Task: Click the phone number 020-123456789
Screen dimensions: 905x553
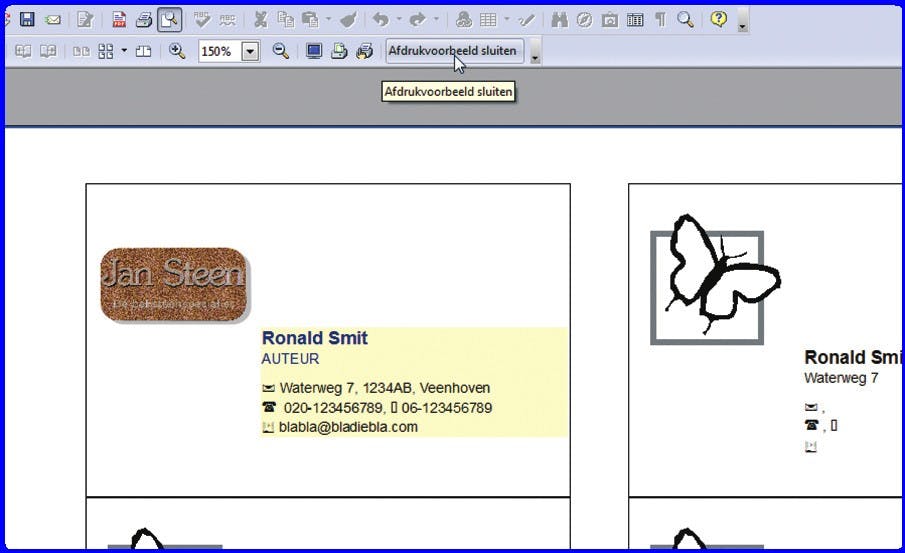Action: (332, 408)
